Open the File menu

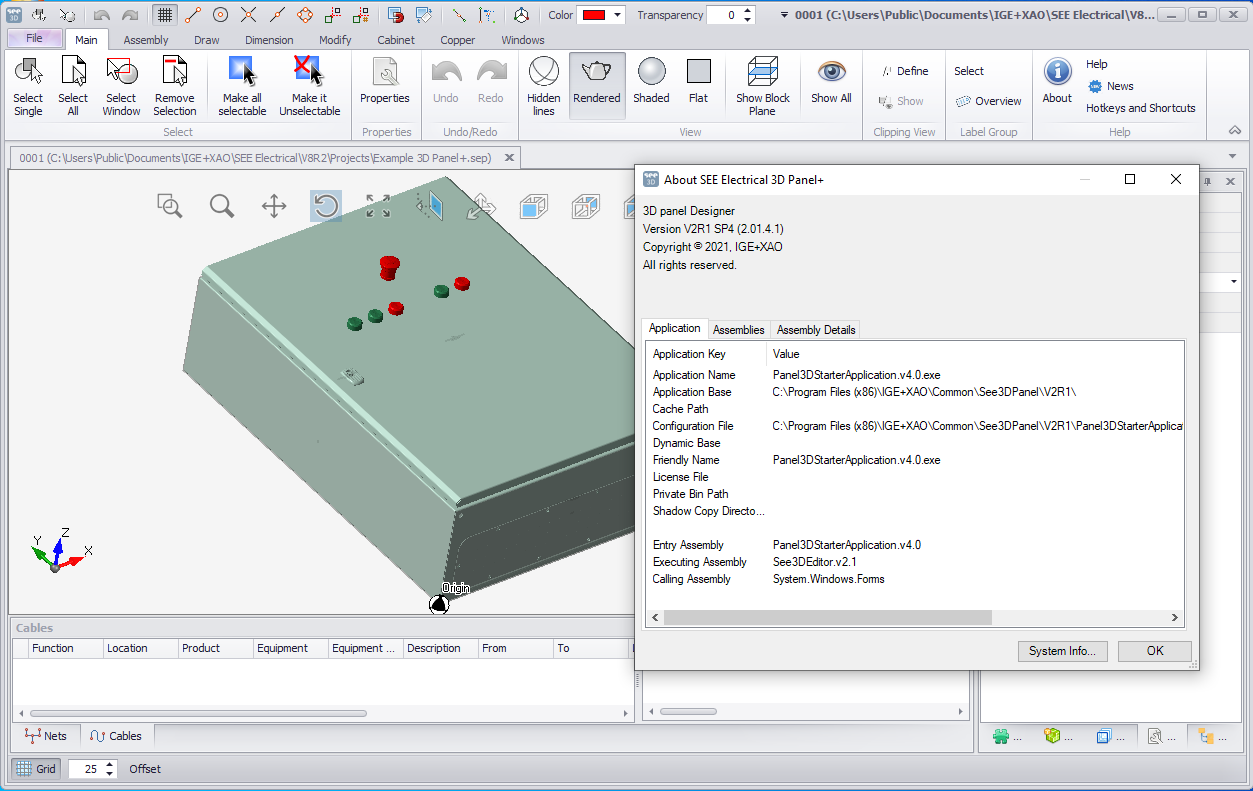click(x=34, y=38)
